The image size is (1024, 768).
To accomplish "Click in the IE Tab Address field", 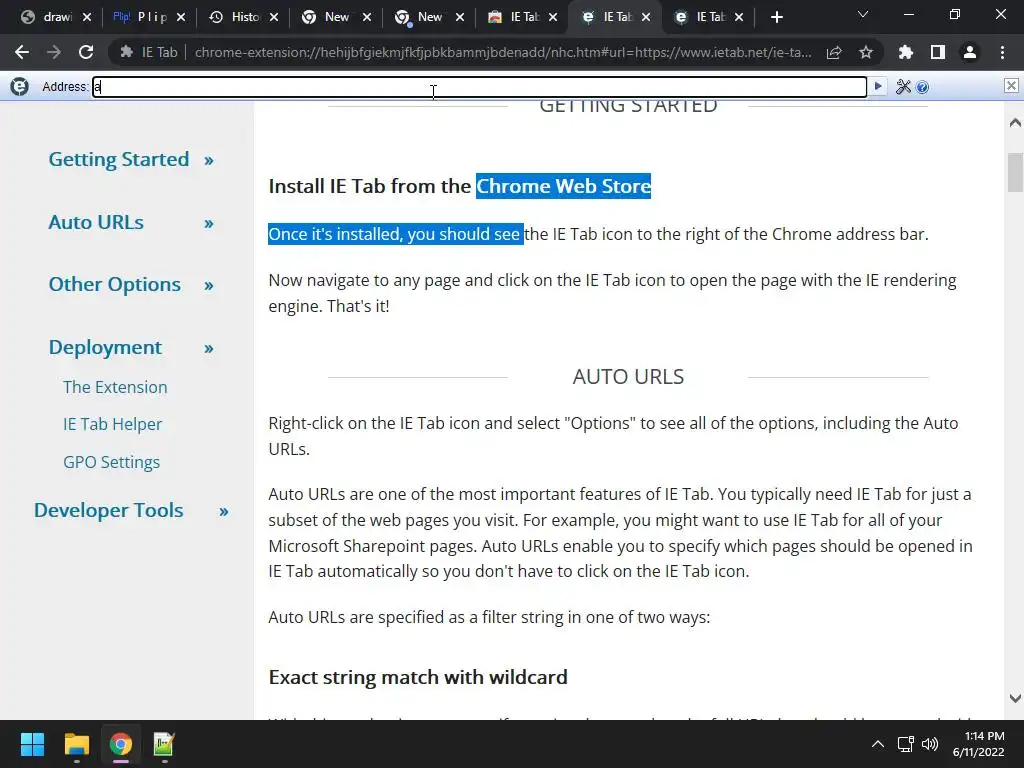I will (x=480, y=86).
